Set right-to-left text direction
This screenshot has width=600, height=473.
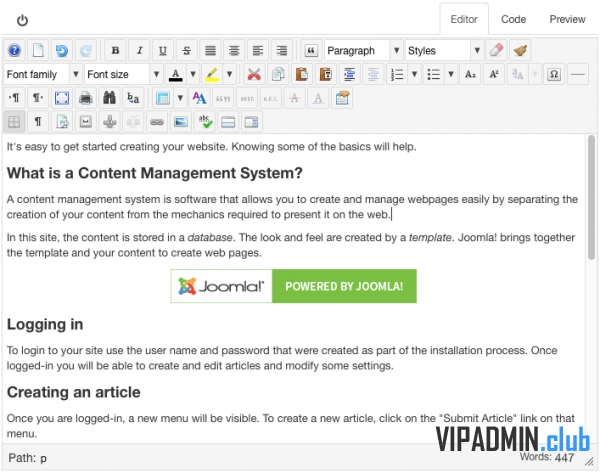(x=38, y=98)
